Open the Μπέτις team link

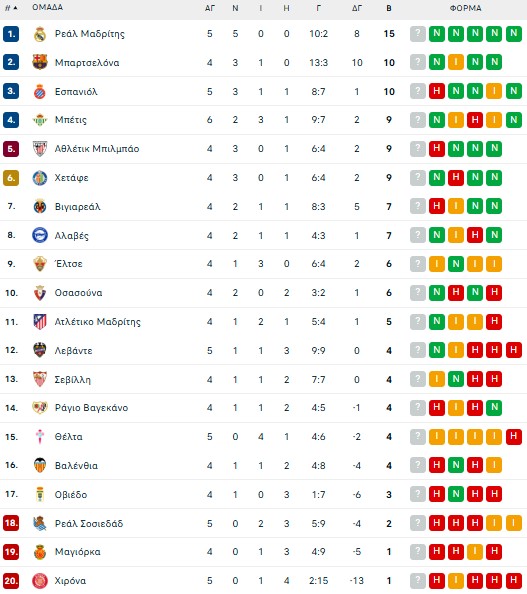(71, 120)
